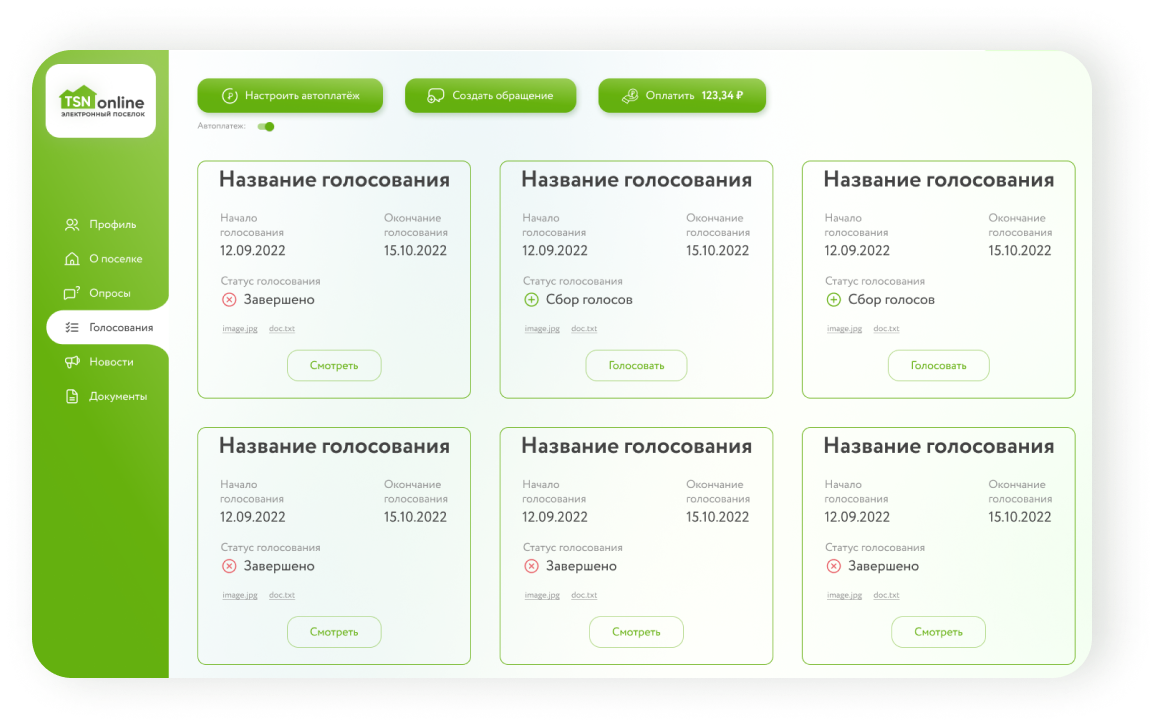The image size is (1156, 724).
Task: Click the speech bubble icon on Создать обращение
Action: (436, 96)
